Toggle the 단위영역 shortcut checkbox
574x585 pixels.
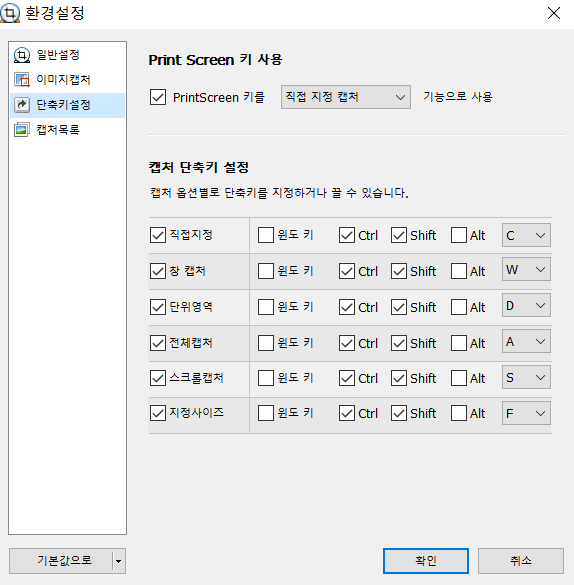[x=158, y=307]
